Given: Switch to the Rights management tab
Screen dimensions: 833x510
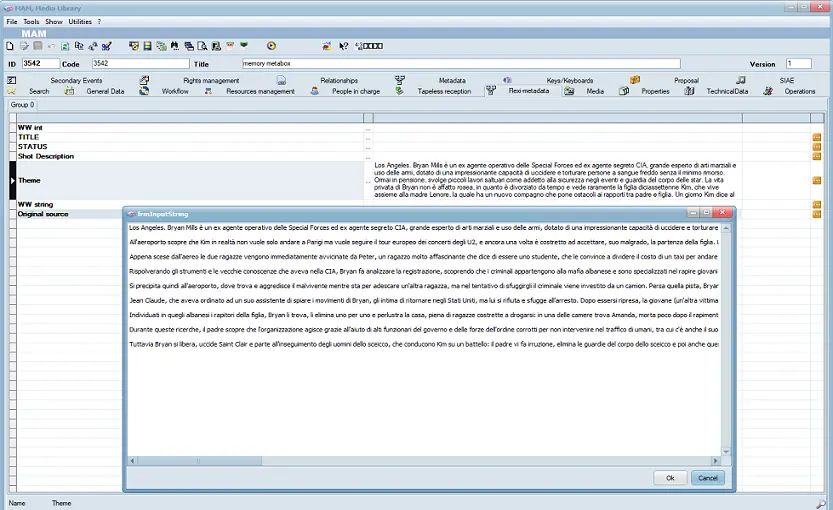Looking at the screenshot, I should click(x=210, y=80).
